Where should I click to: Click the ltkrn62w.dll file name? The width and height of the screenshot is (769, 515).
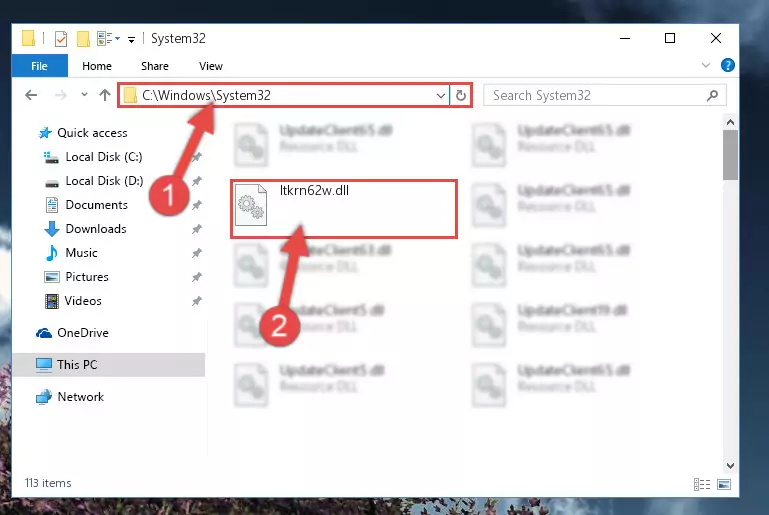coord(314,191)
